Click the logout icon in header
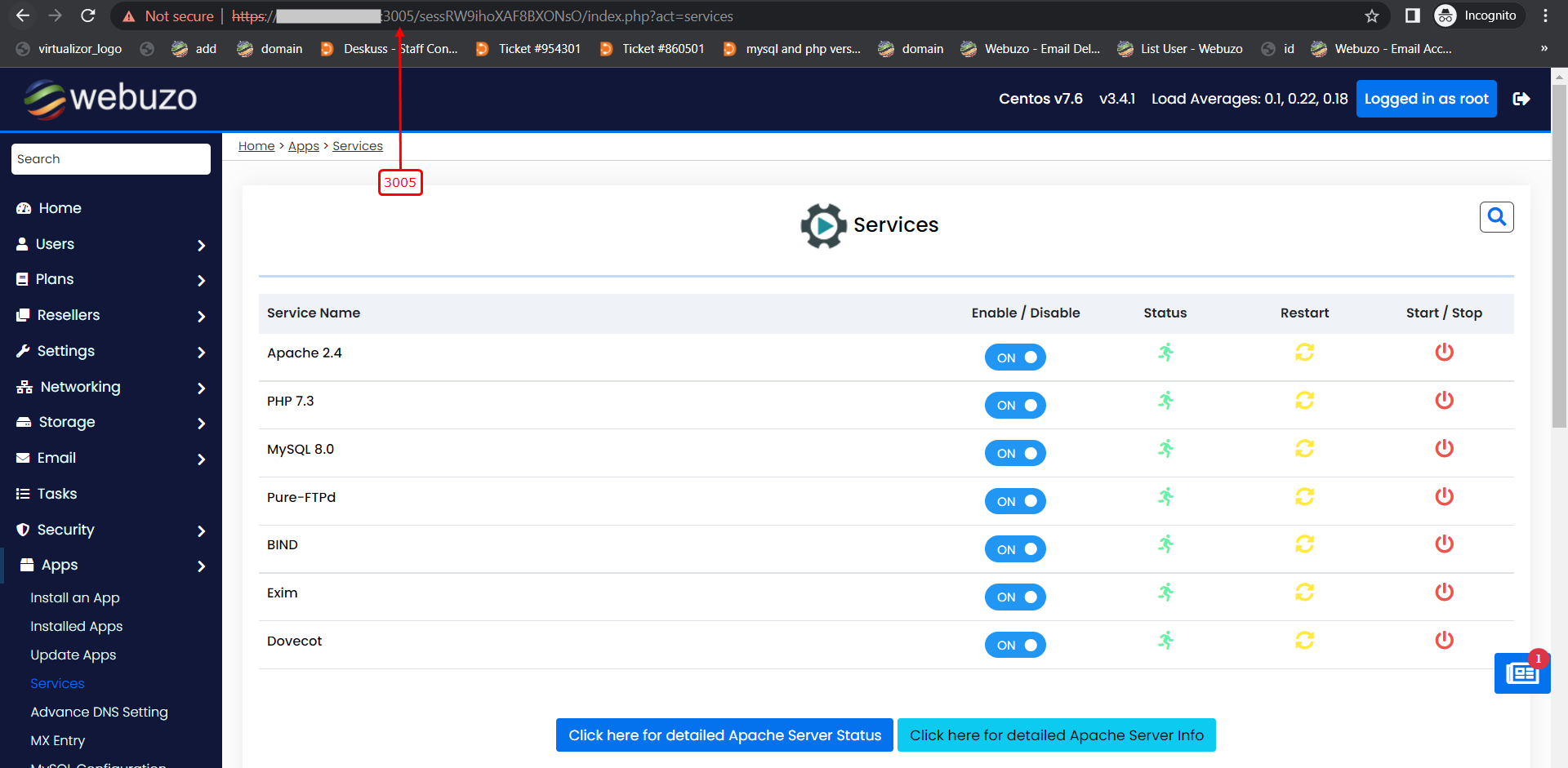 coord(1521,99)
